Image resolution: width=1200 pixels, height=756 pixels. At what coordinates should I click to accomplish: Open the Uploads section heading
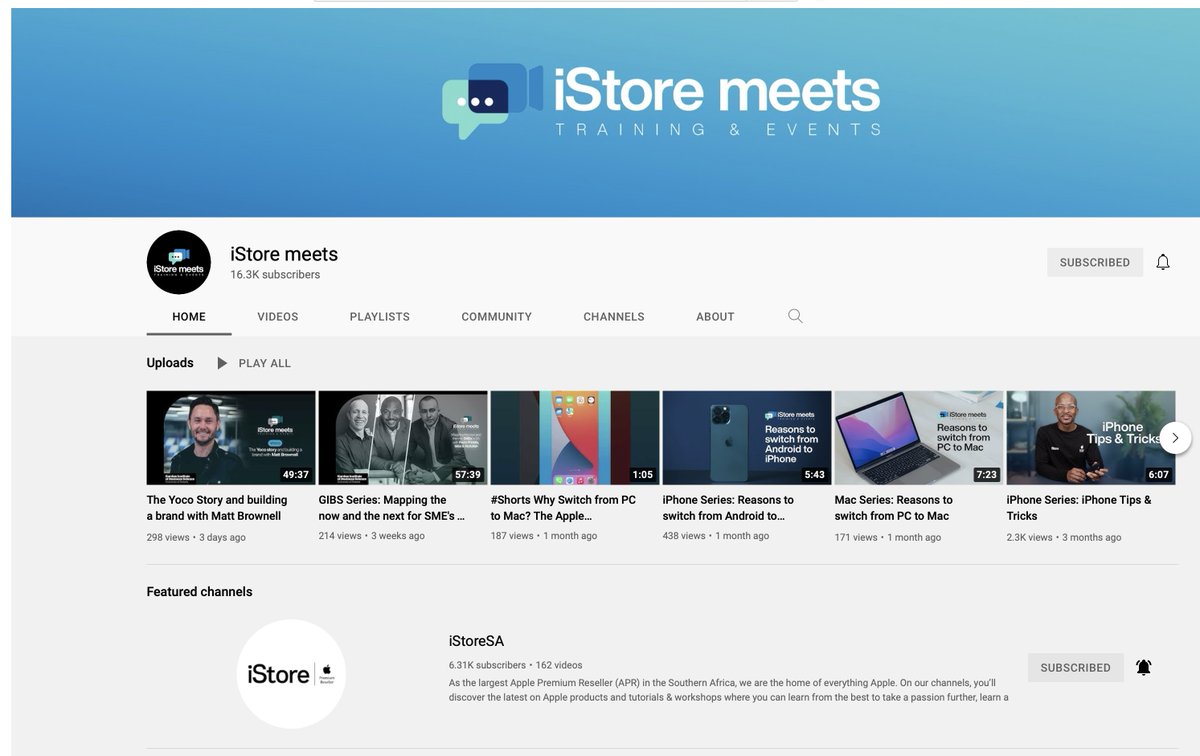click(x=170, y=363)
